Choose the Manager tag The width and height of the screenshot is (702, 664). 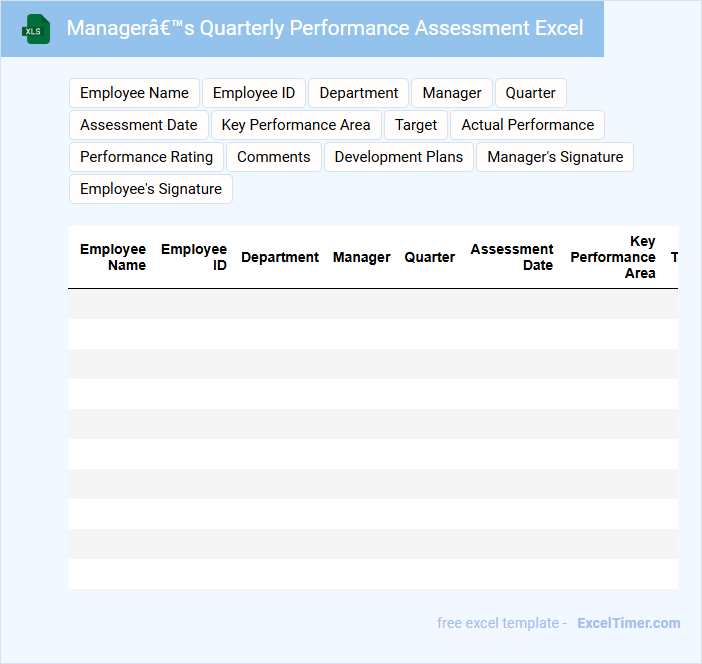(x=452, y=93)
